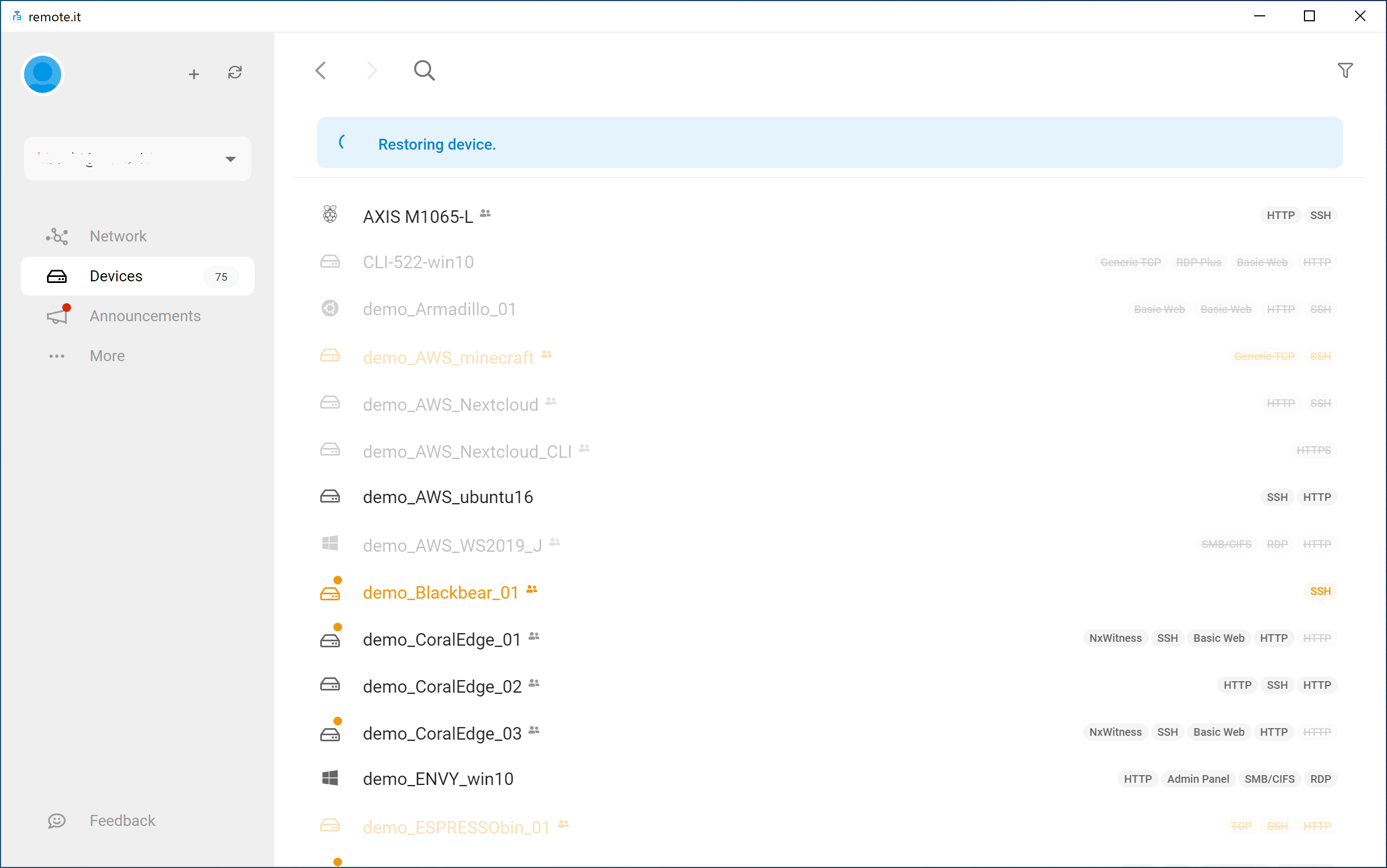Click the Raspberry Pi icon for AXIS M1065-L

point(330,215)
